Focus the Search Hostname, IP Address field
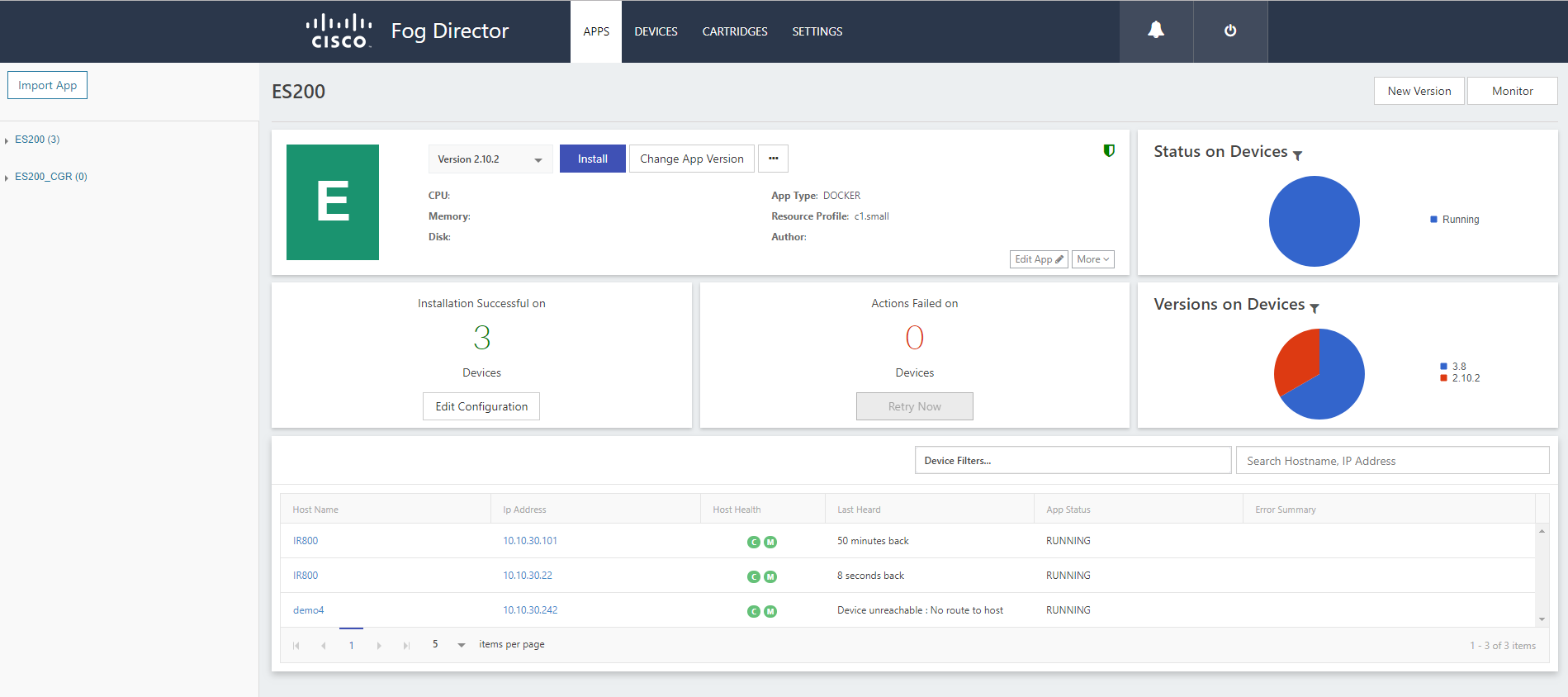Viewport: 1568px width, 697px height. [x=1392, y=460]
